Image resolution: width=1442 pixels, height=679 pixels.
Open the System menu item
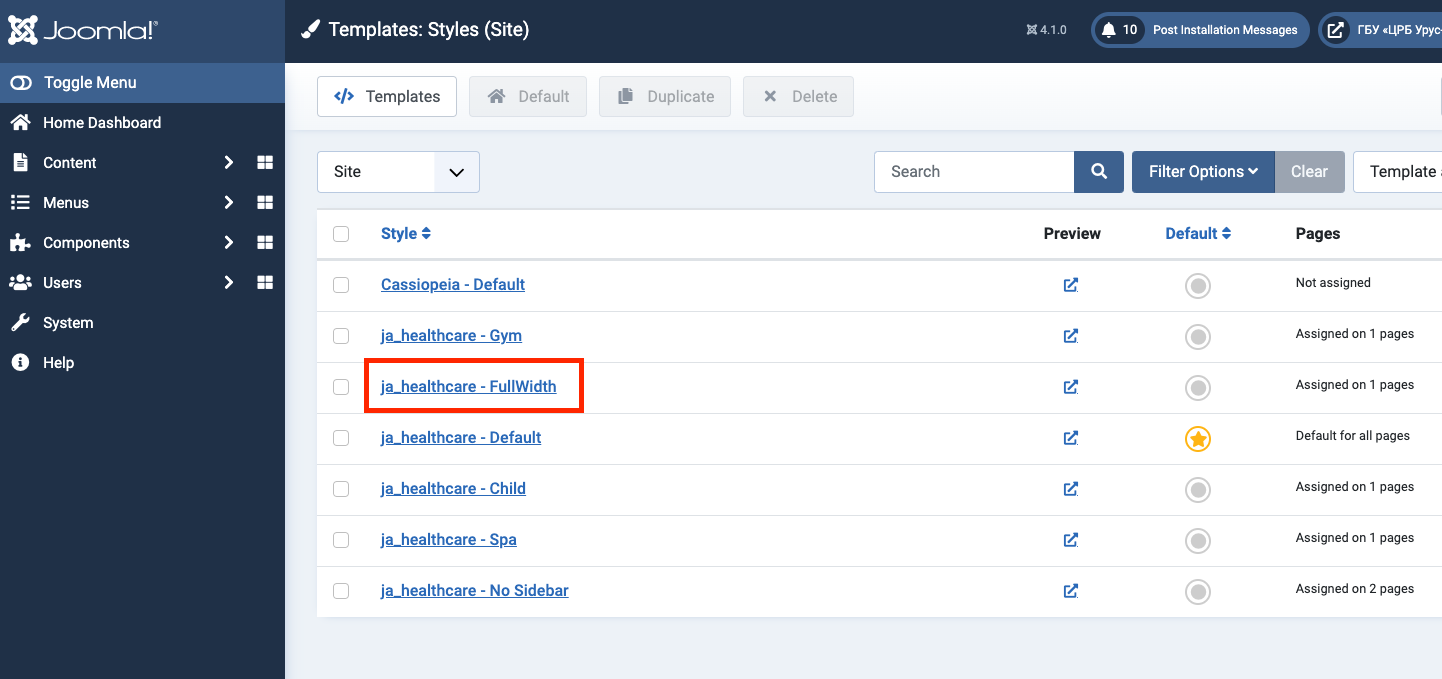pos(68,323)
